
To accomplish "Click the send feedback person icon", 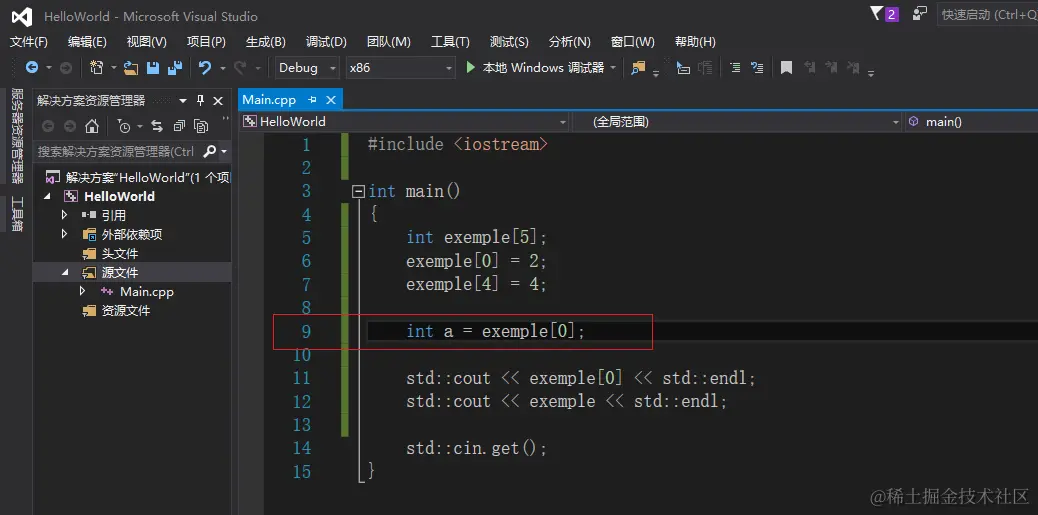I will (x=920, y=13).
